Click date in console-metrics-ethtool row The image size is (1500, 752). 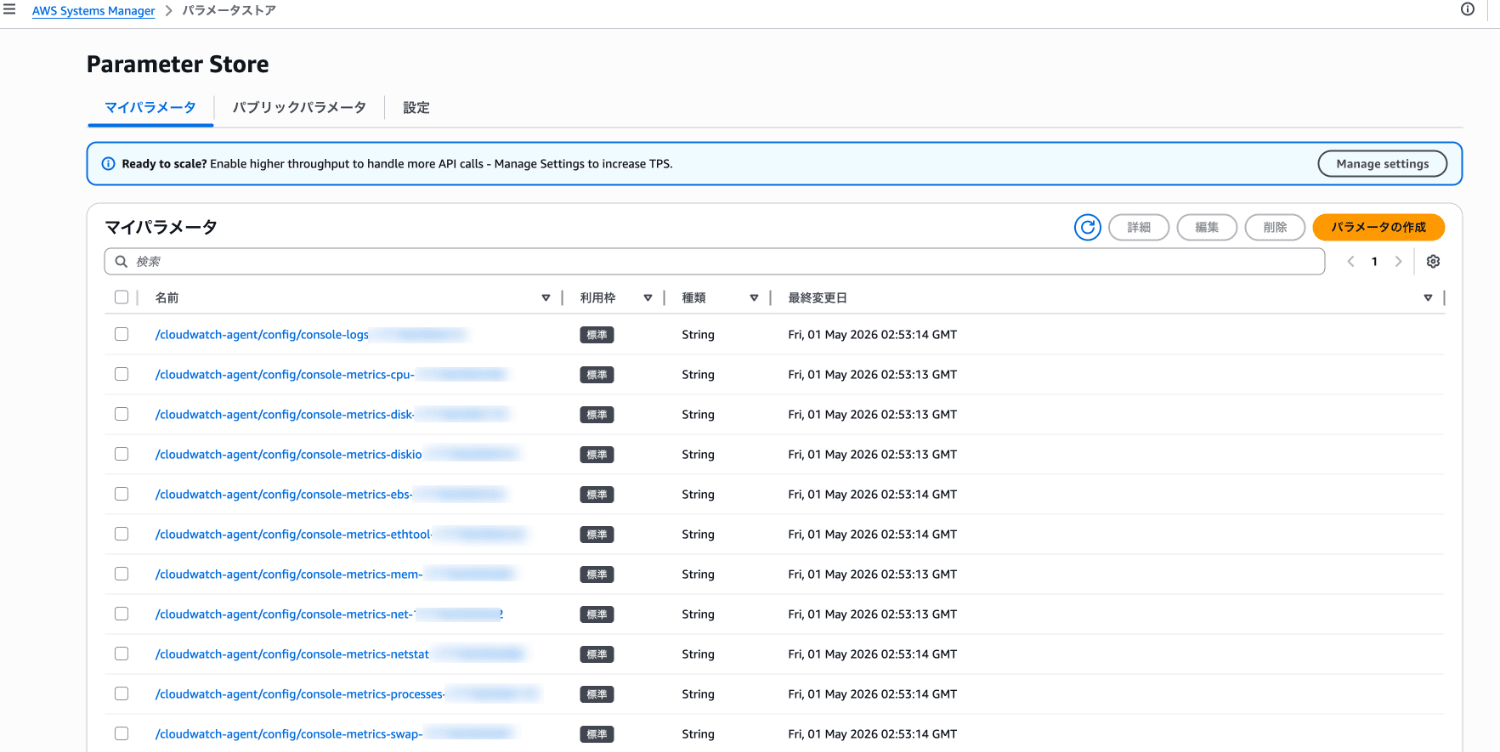pos(872,534)
